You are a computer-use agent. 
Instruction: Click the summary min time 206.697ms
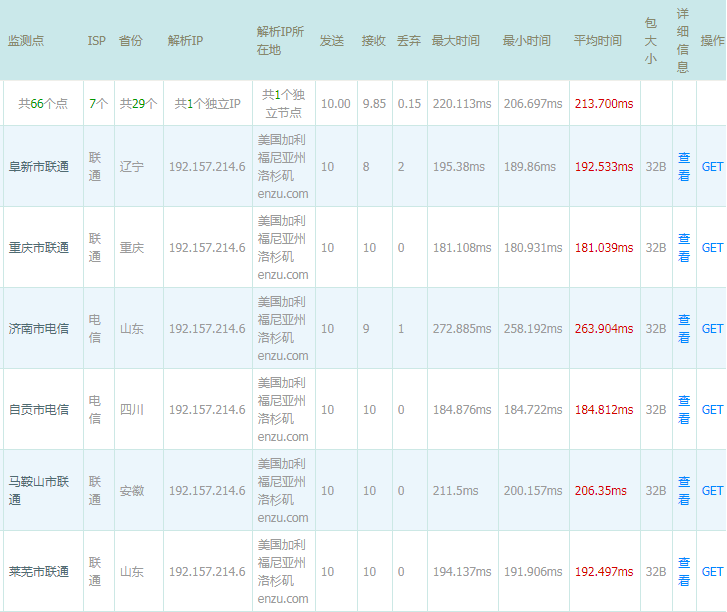click(x=533, y=104)
